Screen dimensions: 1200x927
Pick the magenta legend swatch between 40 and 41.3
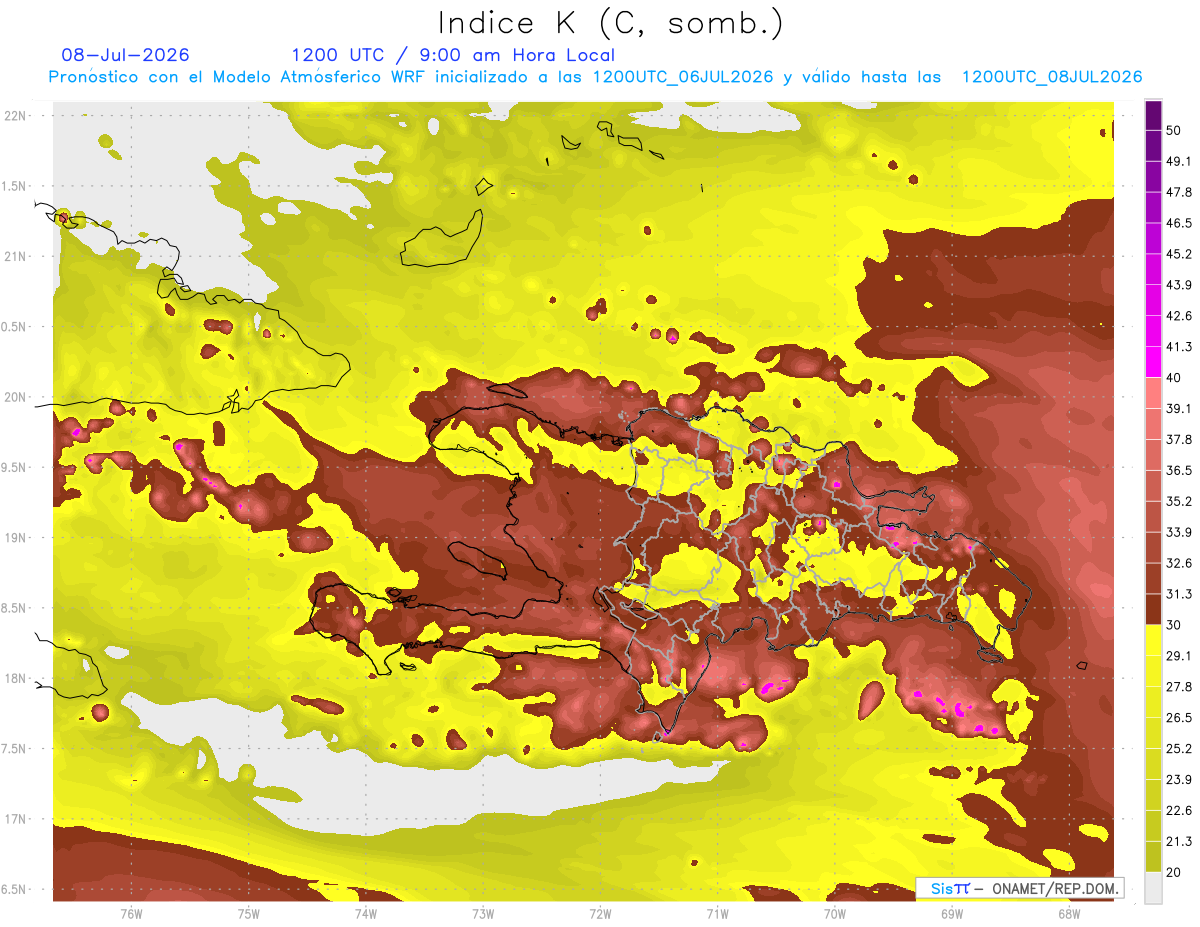point(1153,362)
